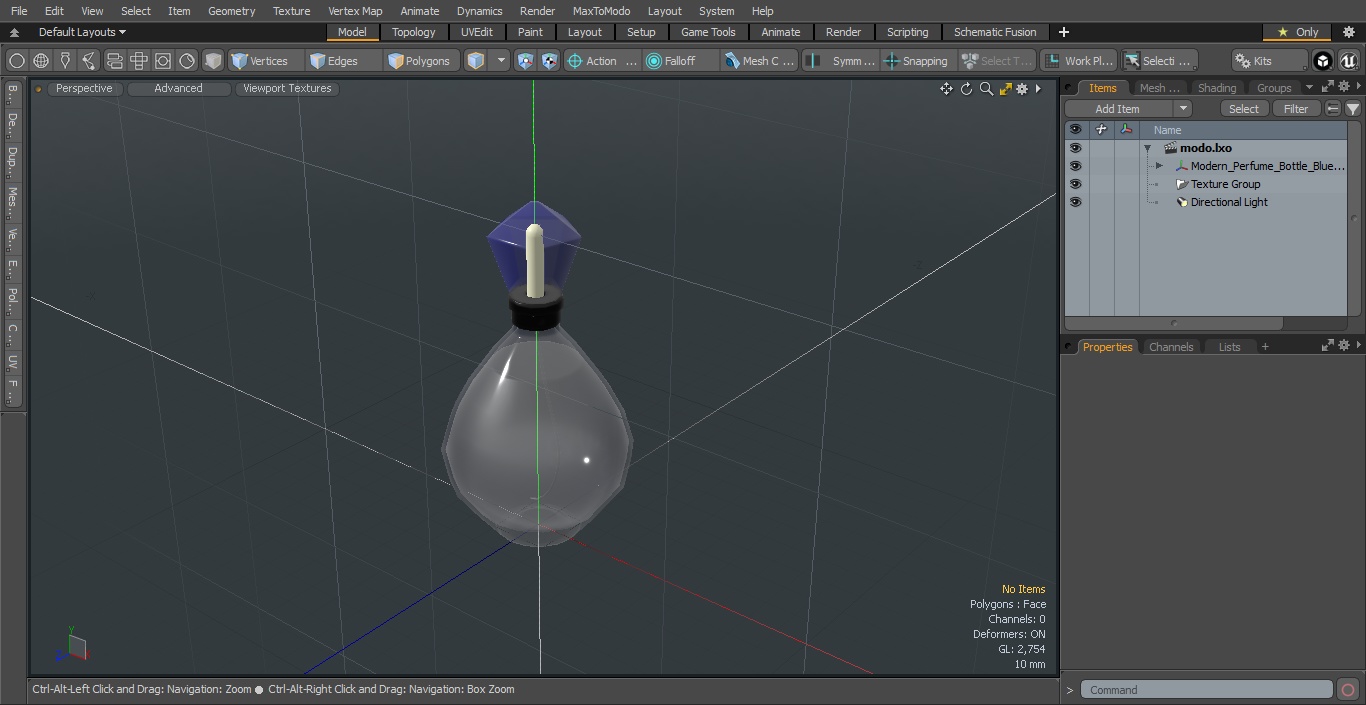Switch to the Shading panel tab

[x=1217, y=88]
